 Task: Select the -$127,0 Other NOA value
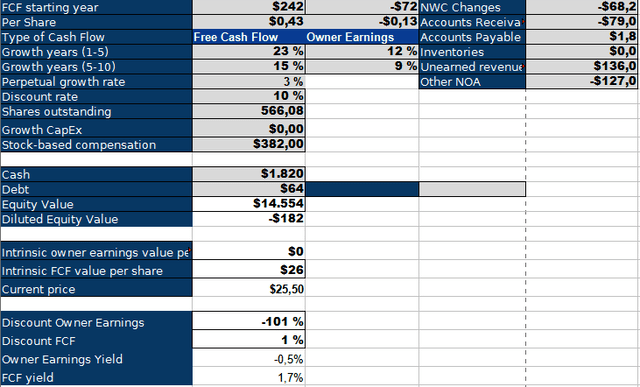(582, 82)
